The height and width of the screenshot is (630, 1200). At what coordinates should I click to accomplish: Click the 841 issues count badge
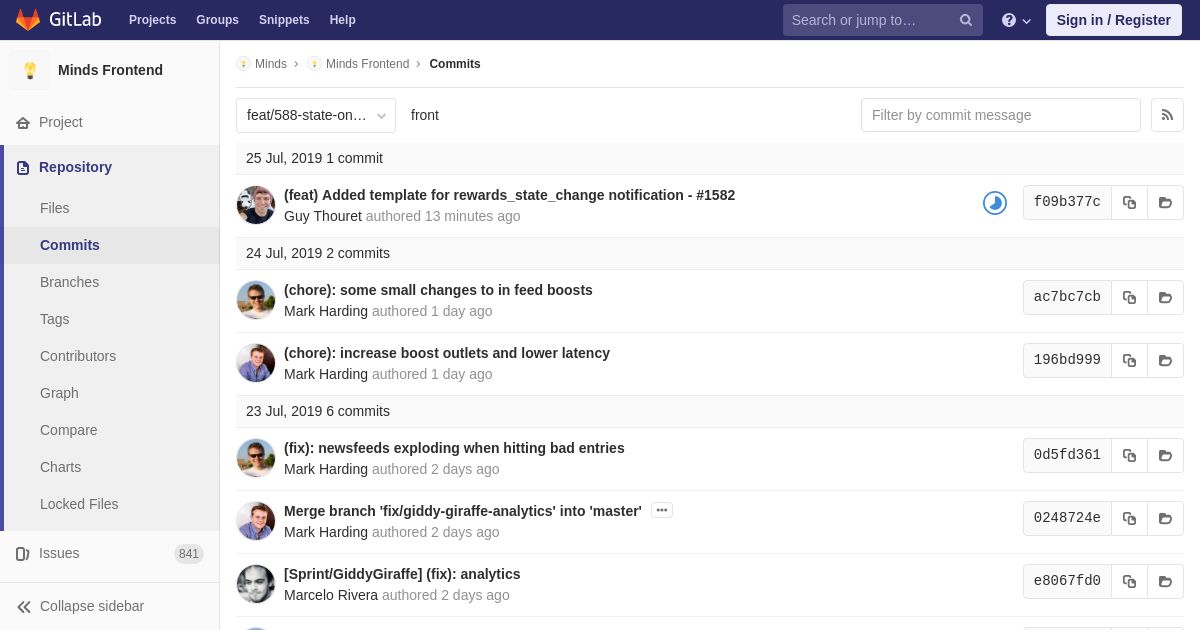pos(189,554)
